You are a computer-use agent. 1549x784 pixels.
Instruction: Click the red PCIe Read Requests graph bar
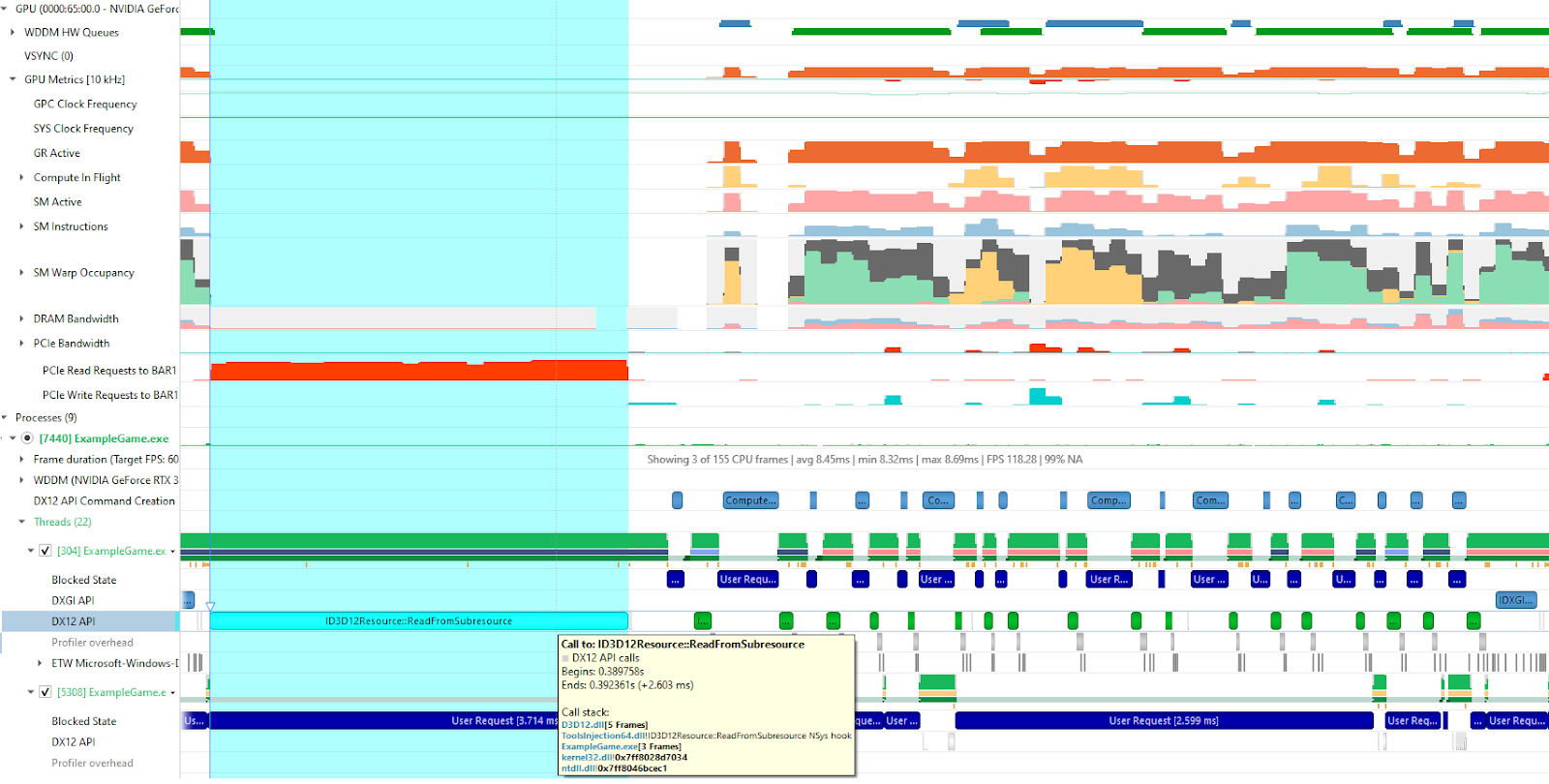[418, 371]
